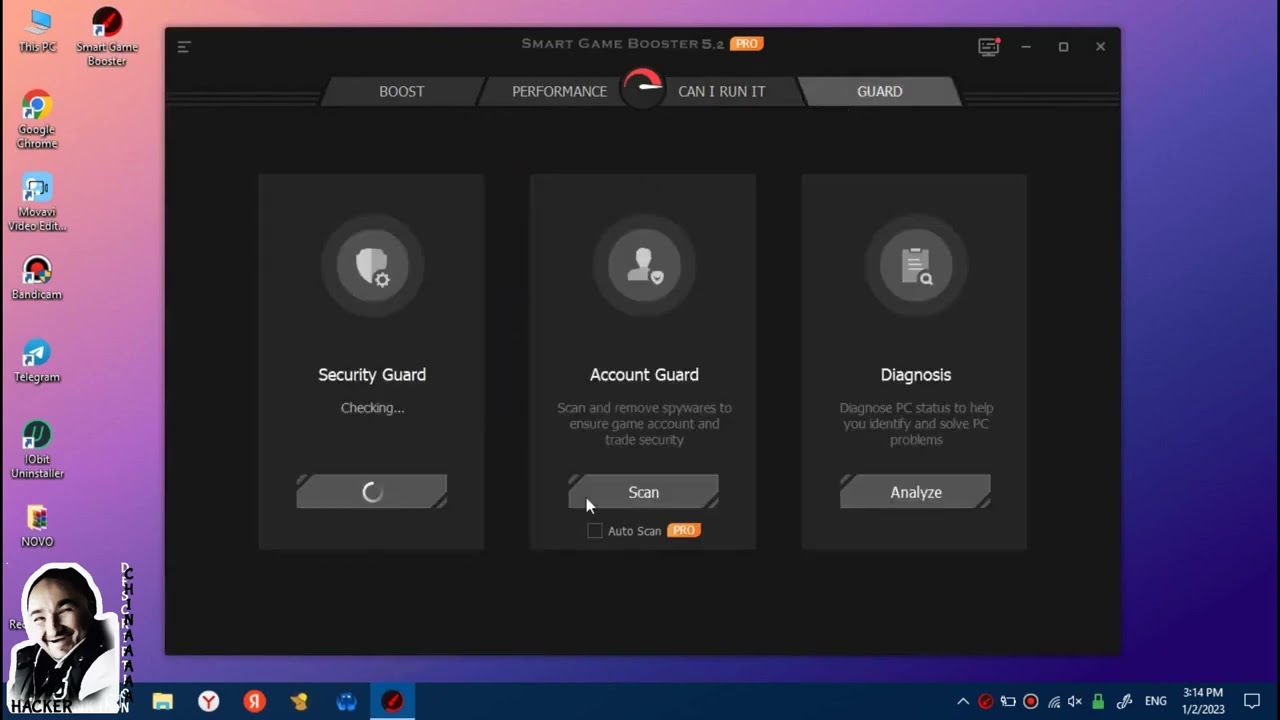Click the Security Guard heading
Viewport: 1280px width, 720px height.
(372, 375)
